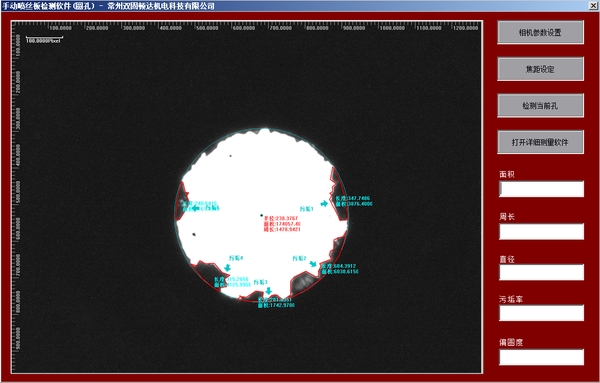Pick the downward arrow below 污垢4
600x383 pixels.
[x=227, y=267]
